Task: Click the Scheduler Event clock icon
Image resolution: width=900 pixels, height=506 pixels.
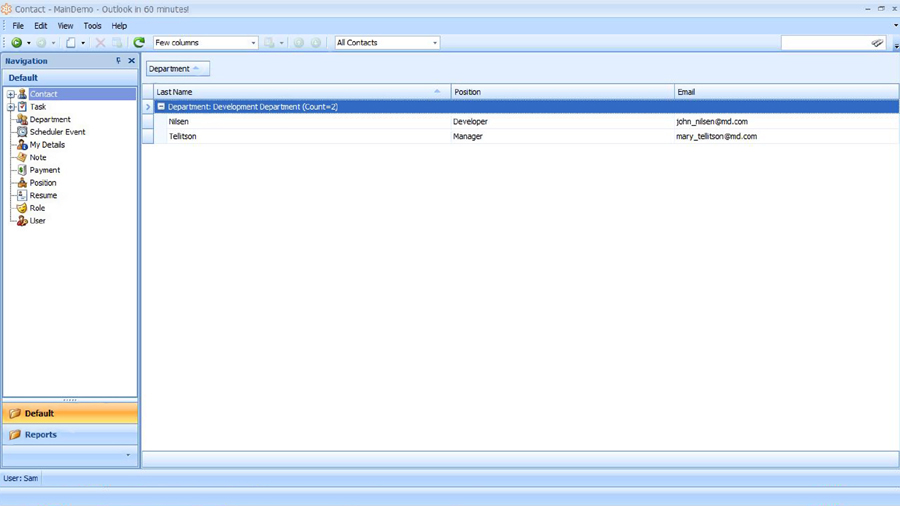Action: tap(22, 132)
